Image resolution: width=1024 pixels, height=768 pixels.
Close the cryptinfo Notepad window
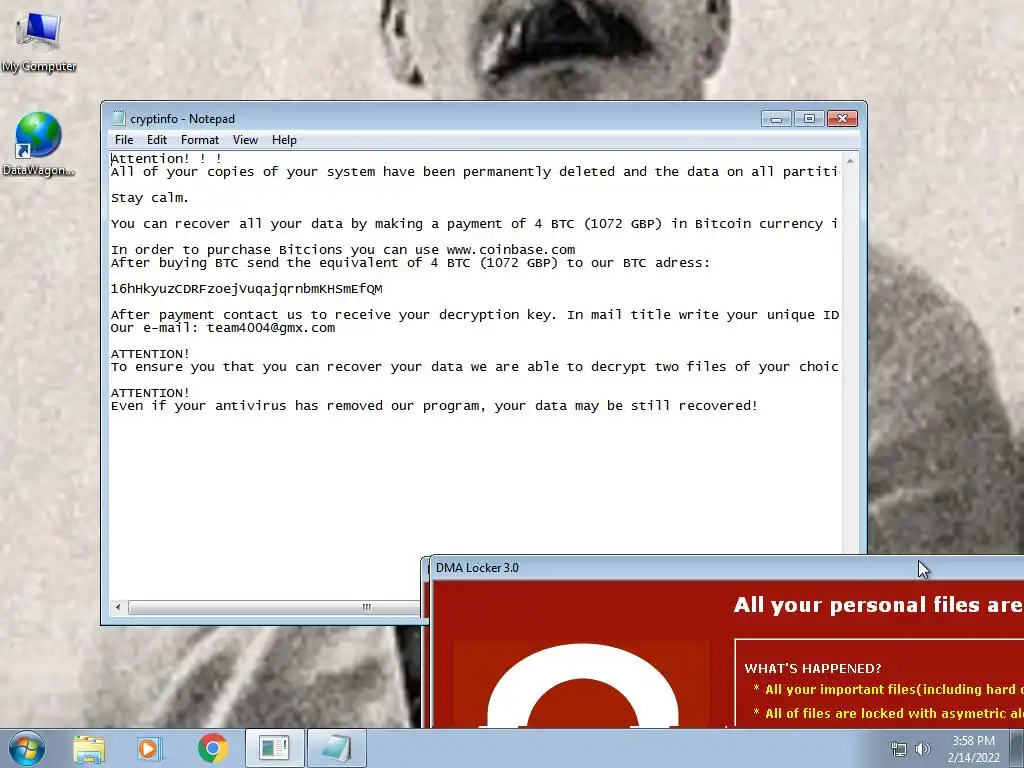coord(842,119)
